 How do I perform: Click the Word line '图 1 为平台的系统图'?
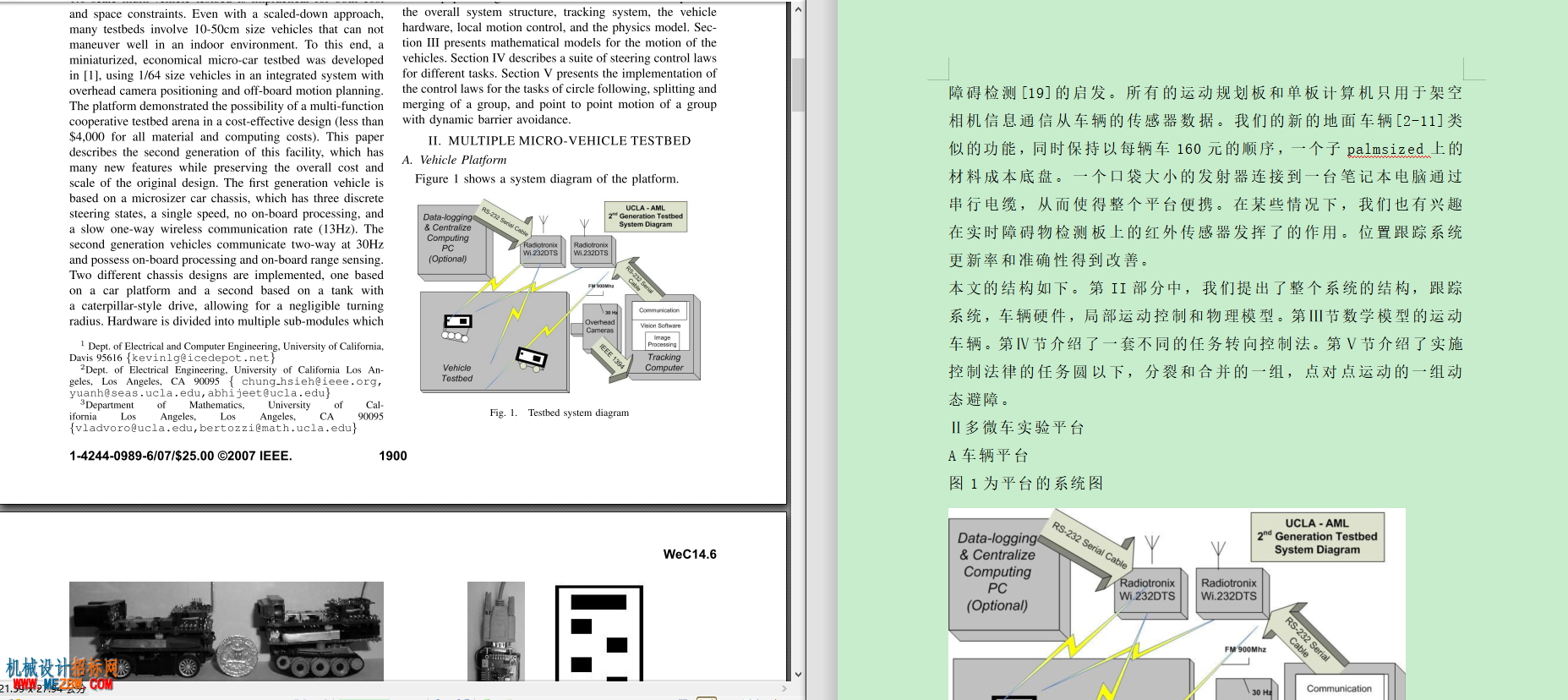(x=1025, y=484)
